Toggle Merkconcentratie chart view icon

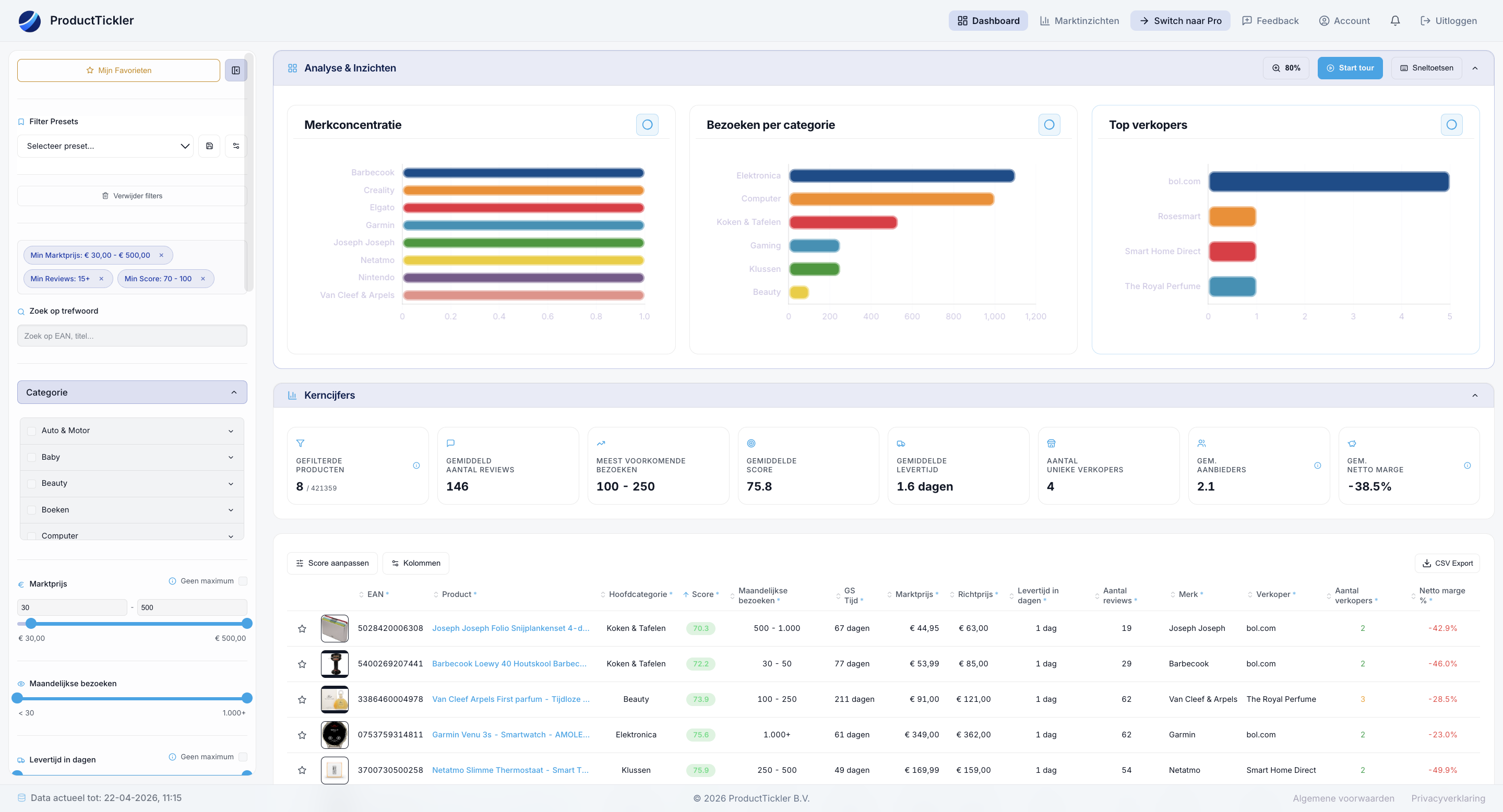[x=647, y=125]
